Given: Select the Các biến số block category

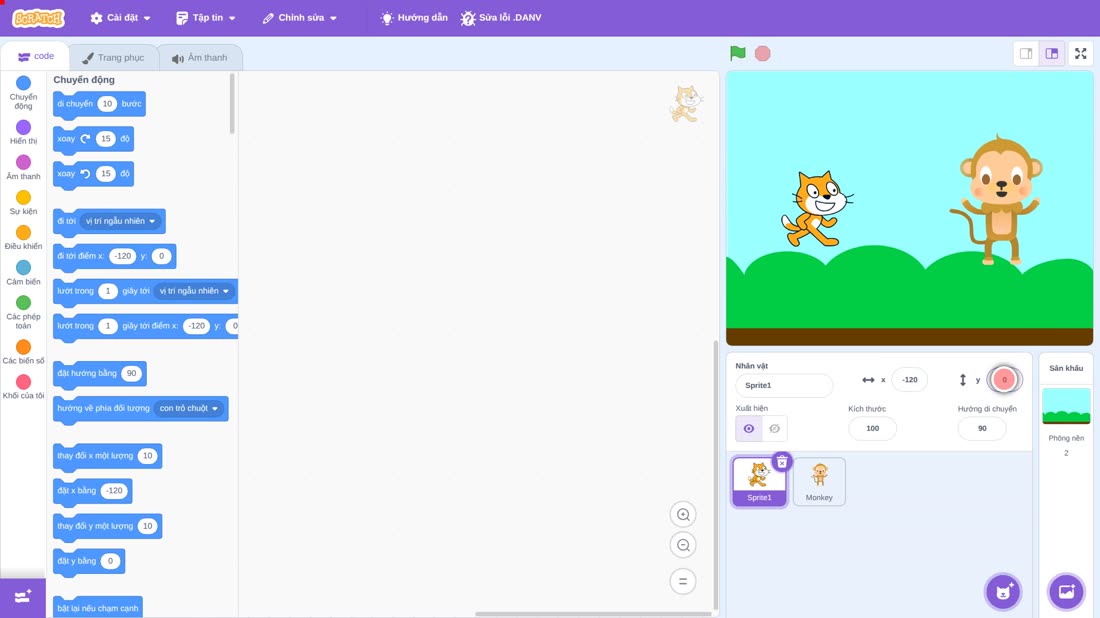Looking at the screenshot, I should pyautogui.click(x=23, y=351).
